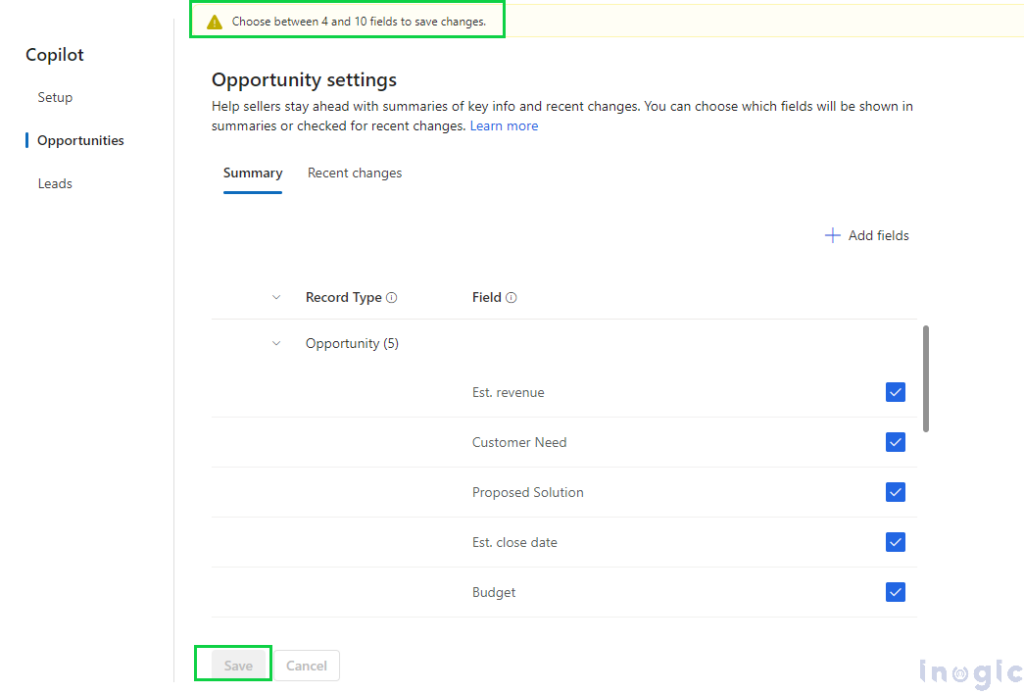Screen dimensions: 1024x693
Task: Uncheck the Customer Need checkbox
Action: [895, 442]
